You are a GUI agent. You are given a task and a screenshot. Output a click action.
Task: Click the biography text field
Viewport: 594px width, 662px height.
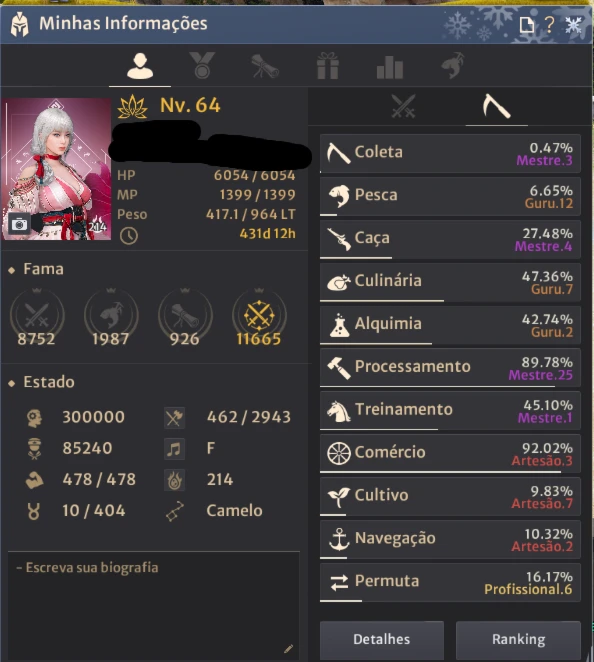pos(154,605)
